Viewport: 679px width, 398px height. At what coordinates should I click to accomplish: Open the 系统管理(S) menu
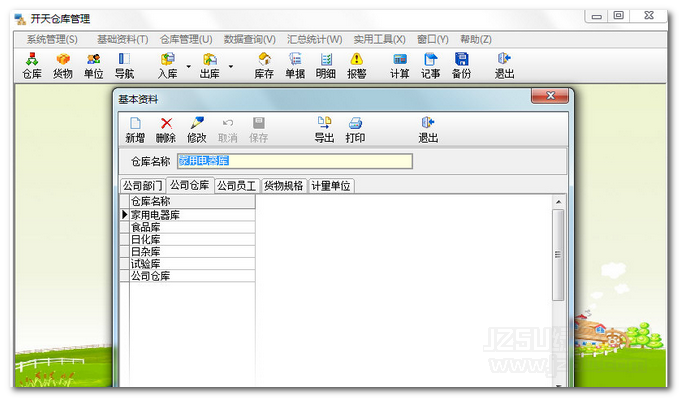pyautogui.click(x=52, y=39)
